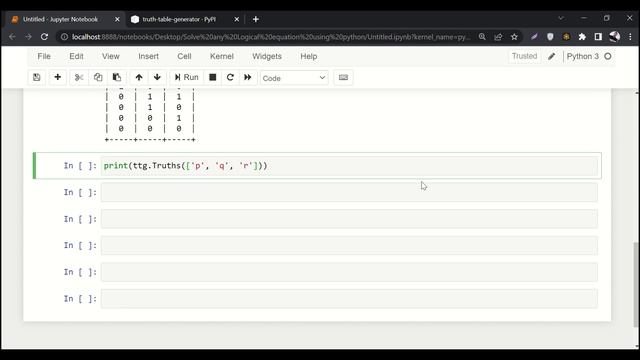Open the extensions puzzle piece menu
This screenshot has height=360, width=640.
(x=582, y=37)
